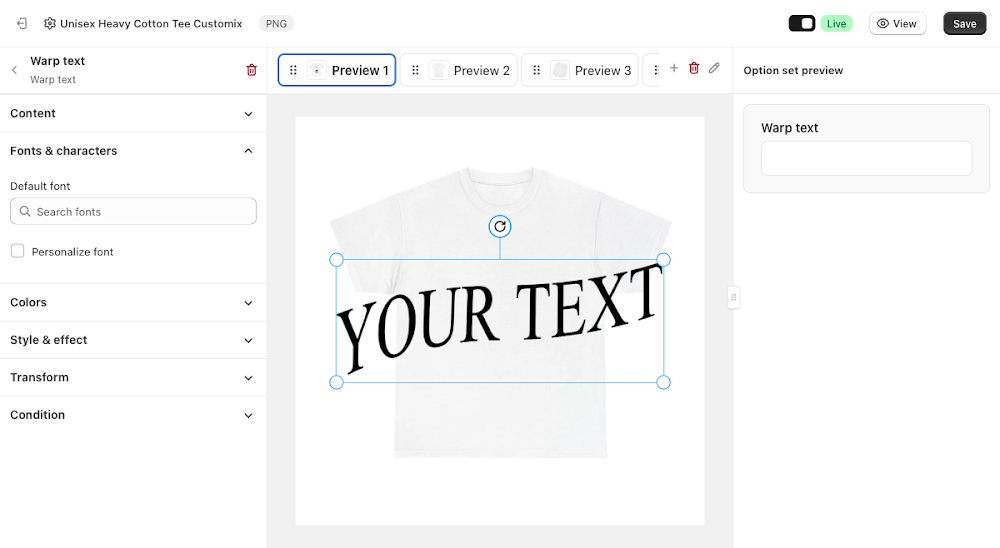Click the Live status badge
The height and width of the screenshot is (548, 1000).
836,24
